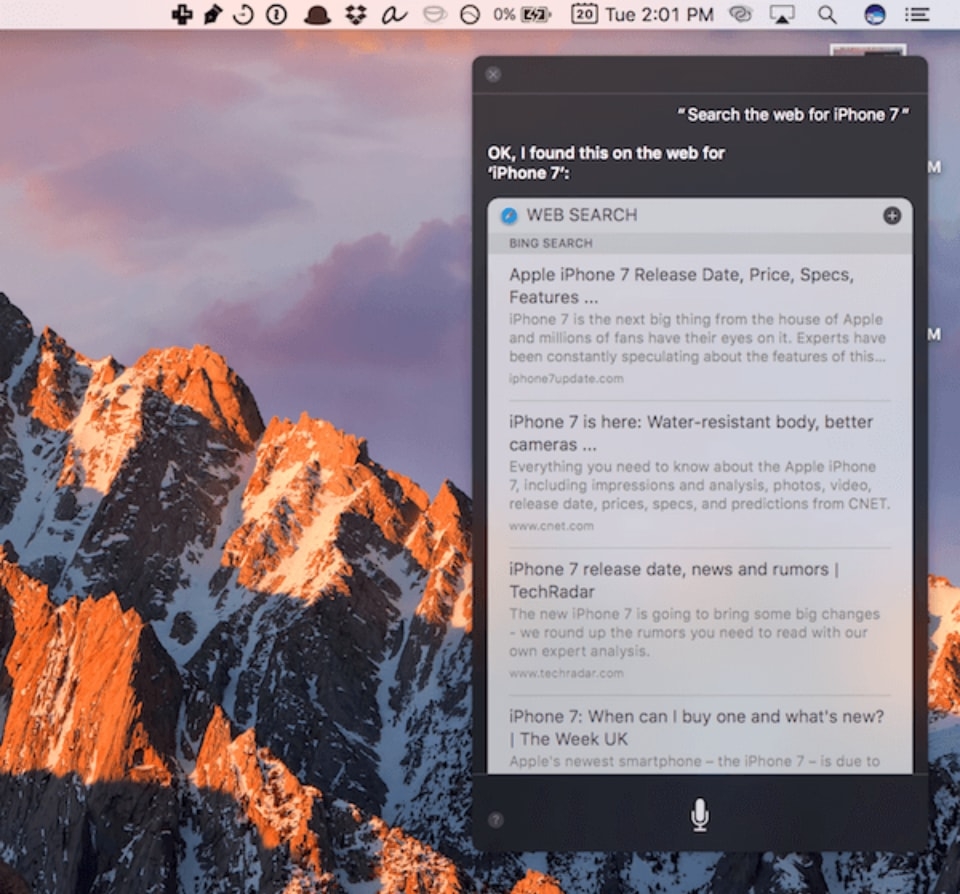Click the spoken query "Search the web for iPhone 7"

pyautogui.click(x=794, y=114)
